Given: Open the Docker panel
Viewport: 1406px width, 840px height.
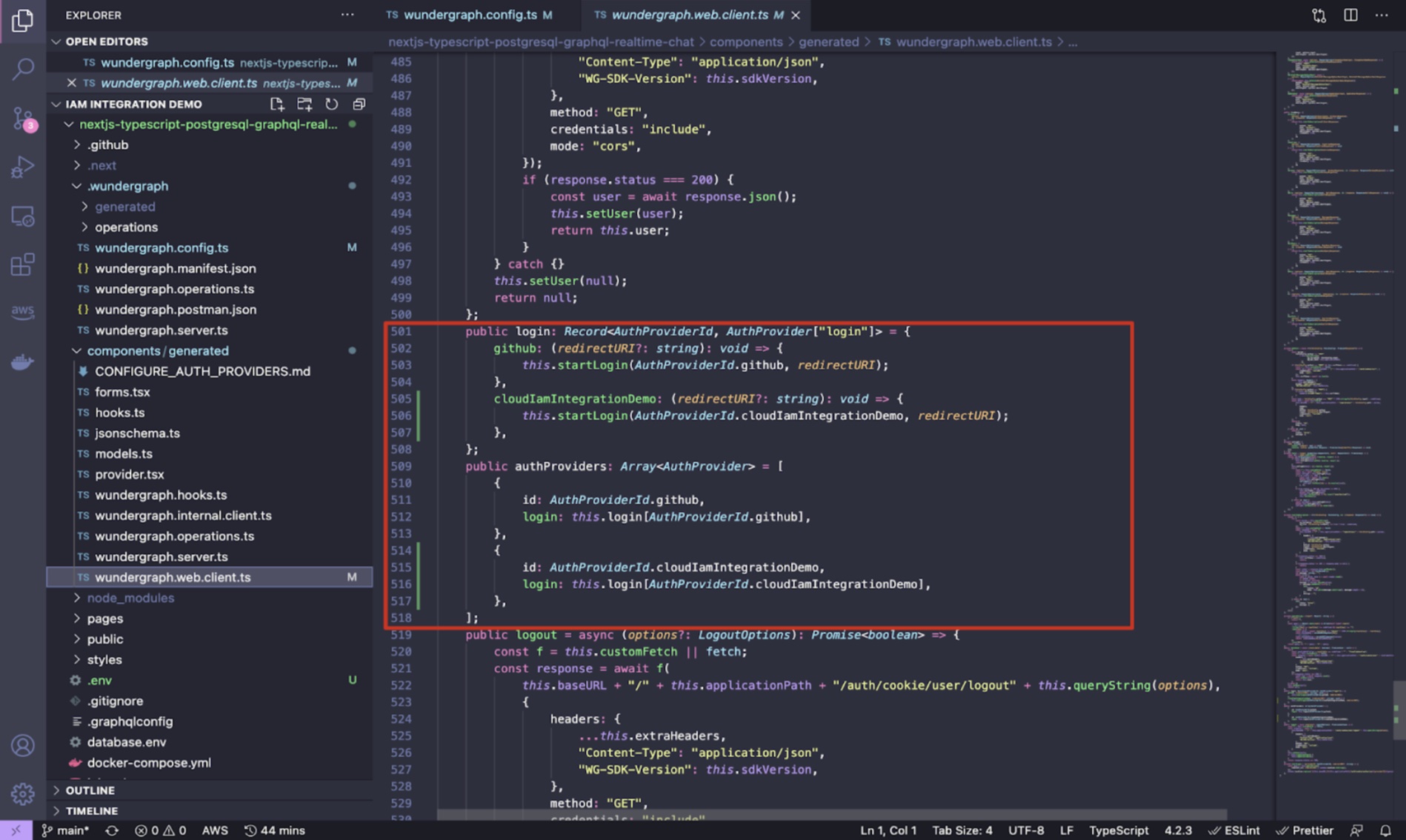Looking at the screenshot, I should tap(22, 362).
